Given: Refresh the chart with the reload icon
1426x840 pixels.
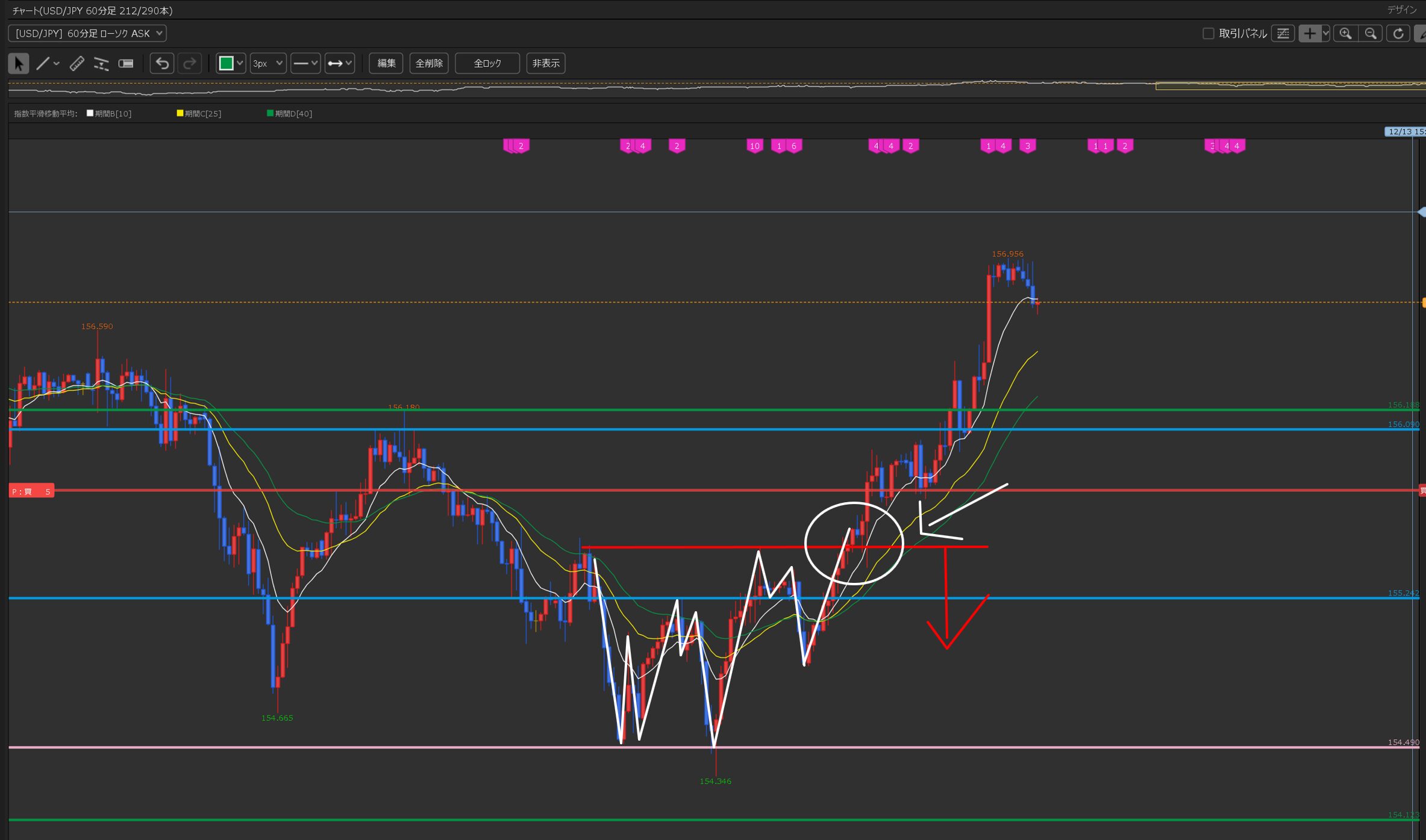Looking at the screenshot, I should [1398, 34].
